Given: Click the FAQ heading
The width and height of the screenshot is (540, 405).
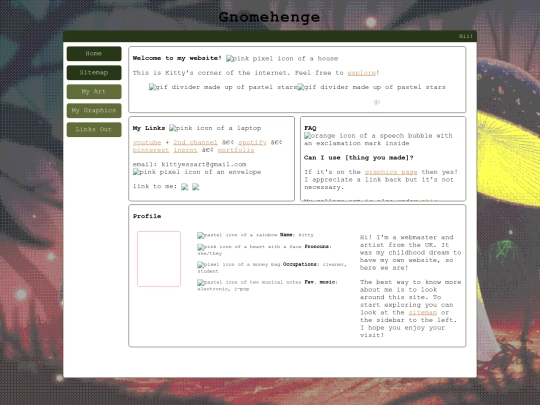Looking at the screenshot, I should point(310,128).
